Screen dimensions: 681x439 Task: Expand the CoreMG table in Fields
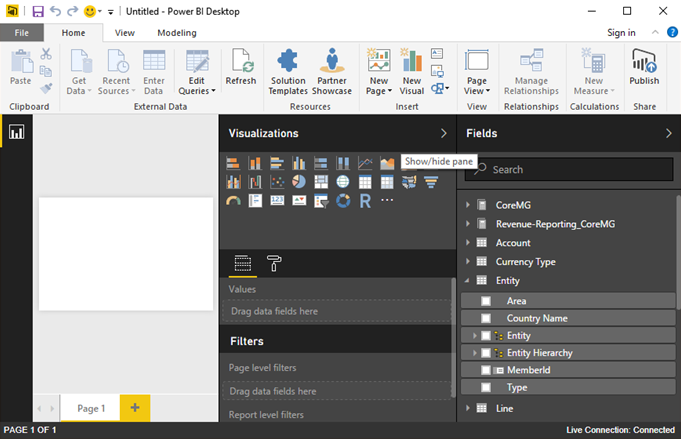467,205
